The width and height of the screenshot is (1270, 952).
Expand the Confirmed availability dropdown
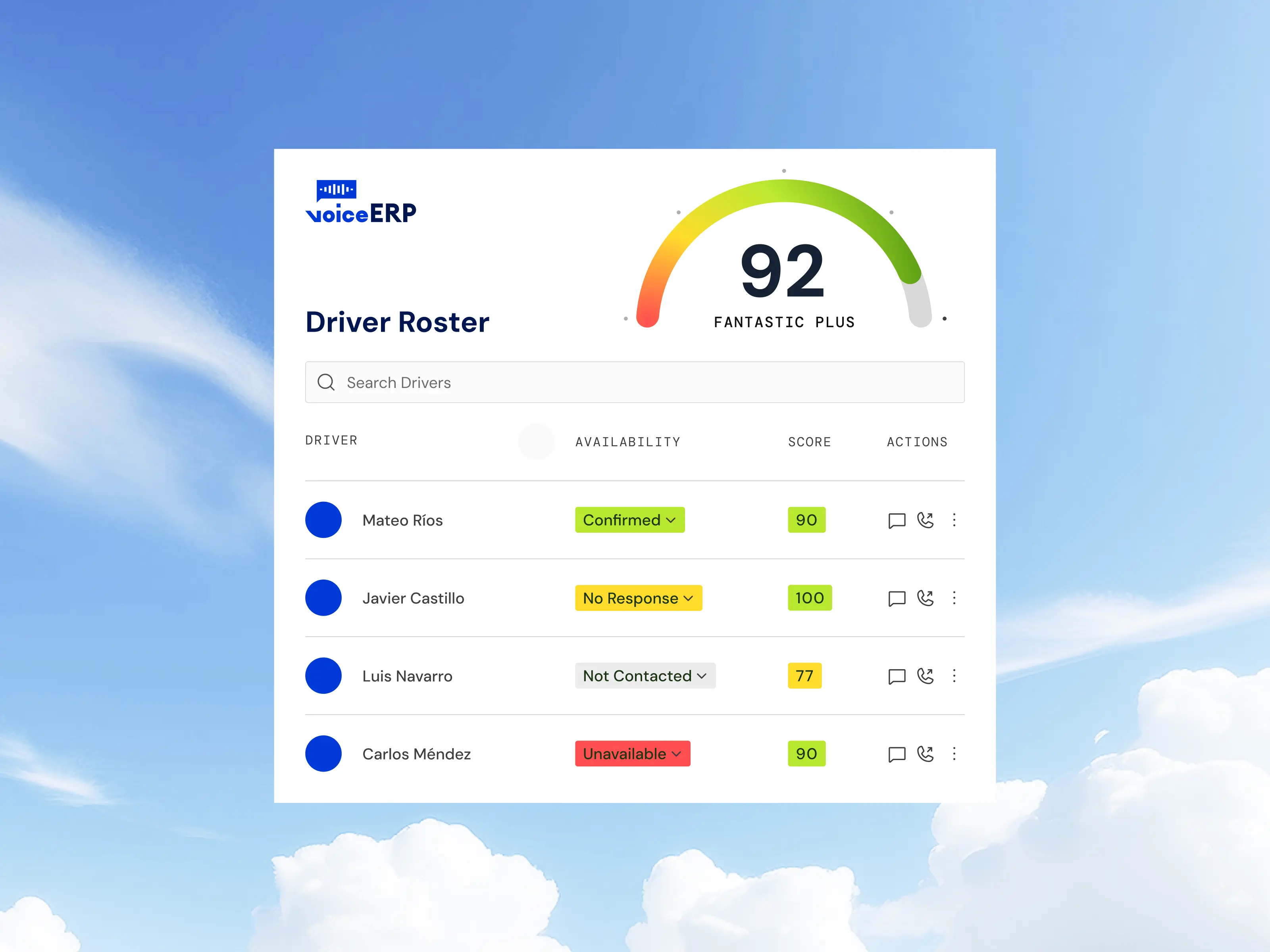(629, 520)
